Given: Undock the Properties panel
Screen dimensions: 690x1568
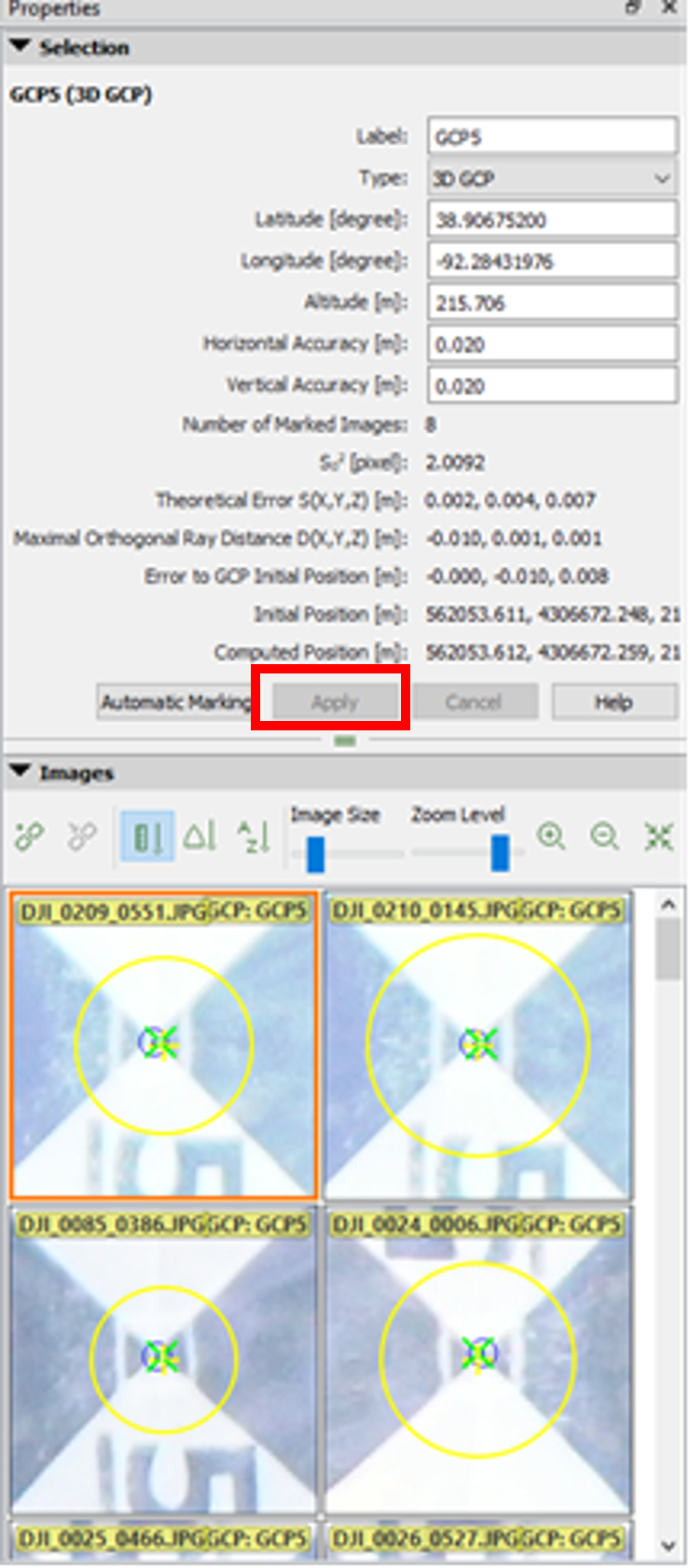Looking at the screenshot, I should pos(633,7).
